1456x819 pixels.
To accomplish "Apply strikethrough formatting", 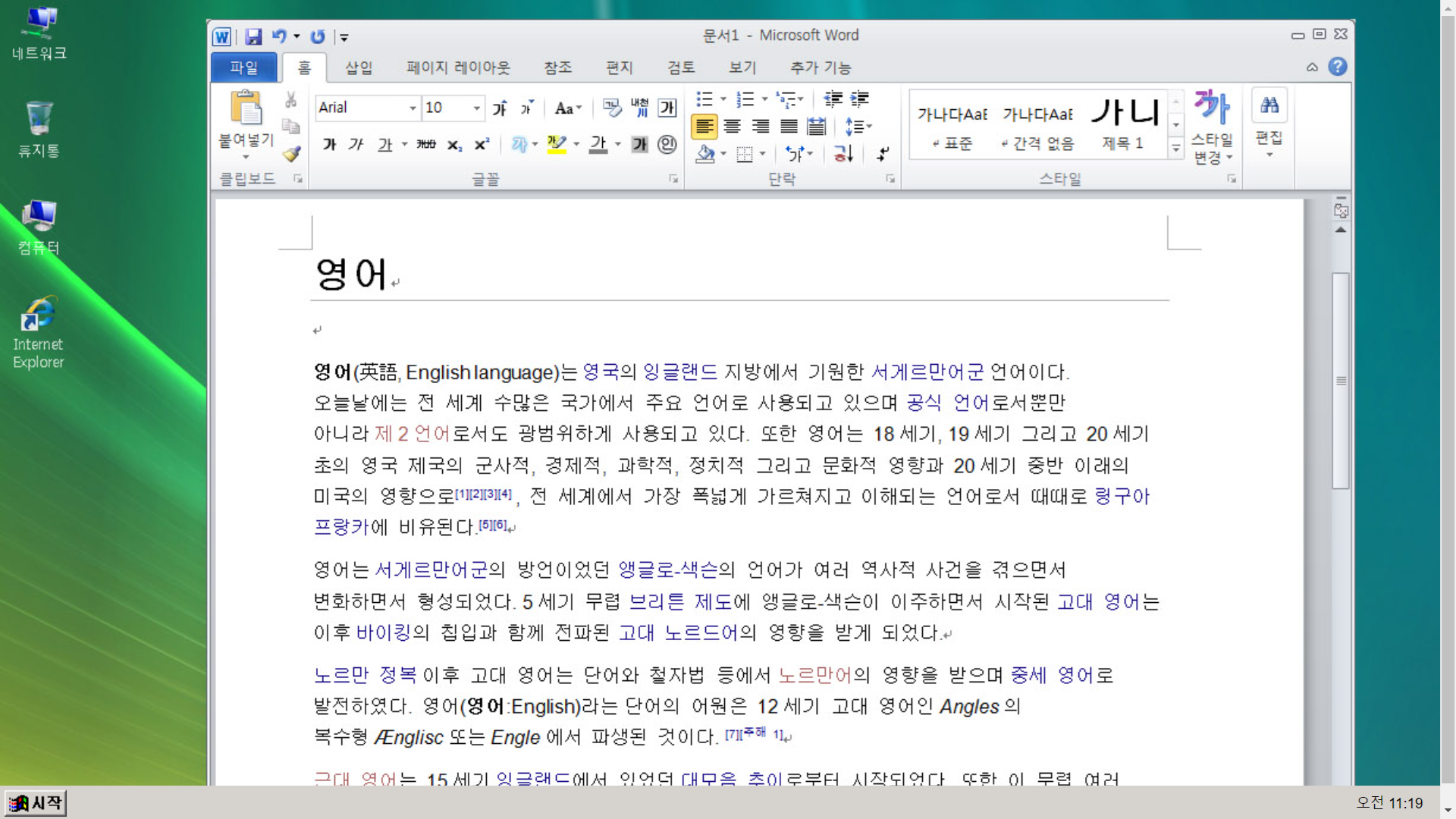I will point(426,144).
